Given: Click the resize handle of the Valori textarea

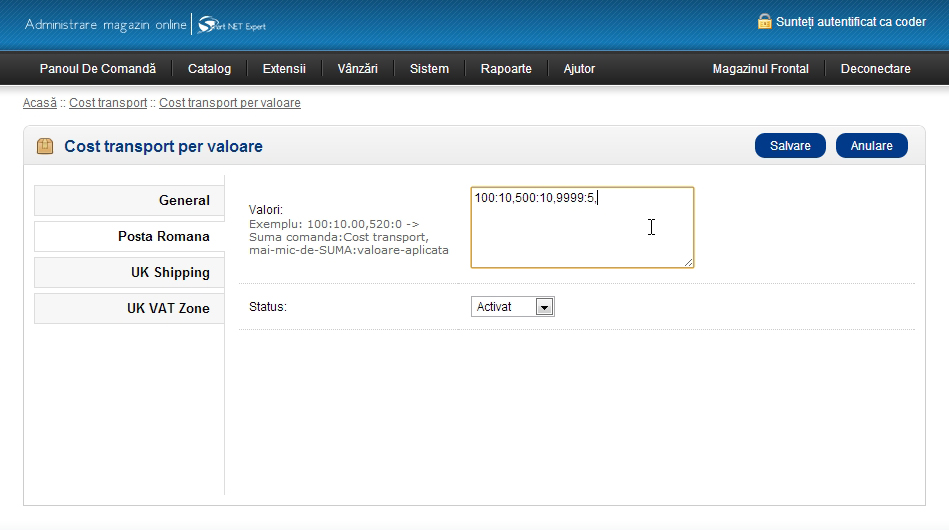Looking at the screenshot, I should click(688, 262).
